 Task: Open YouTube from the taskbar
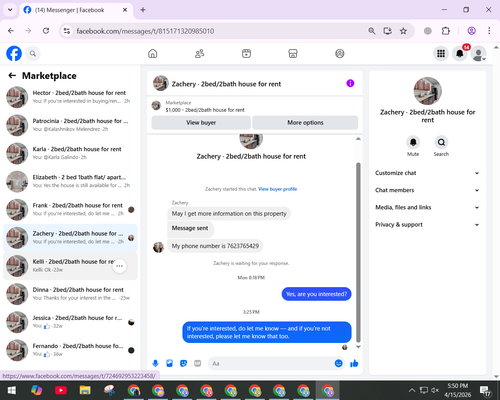(x=61, y=390)
